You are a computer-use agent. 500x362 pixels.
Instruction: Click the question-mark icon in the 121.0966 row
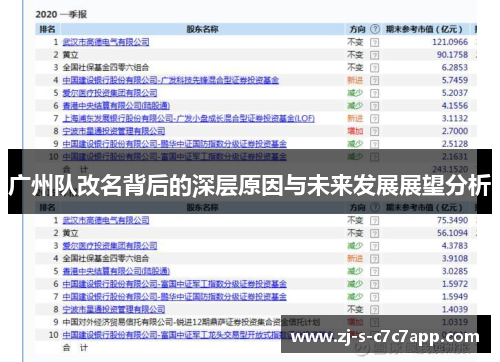pos(375,42)
